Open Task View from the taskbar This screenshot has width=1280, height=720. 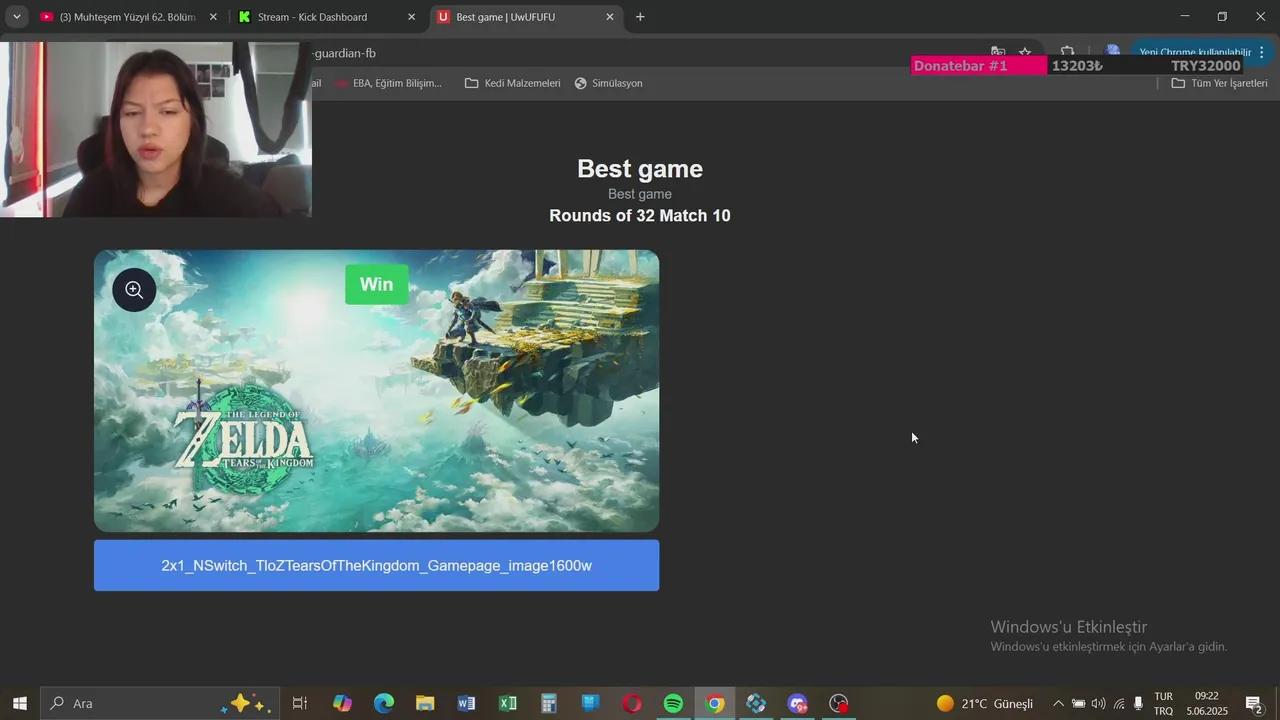pos(299,704)
